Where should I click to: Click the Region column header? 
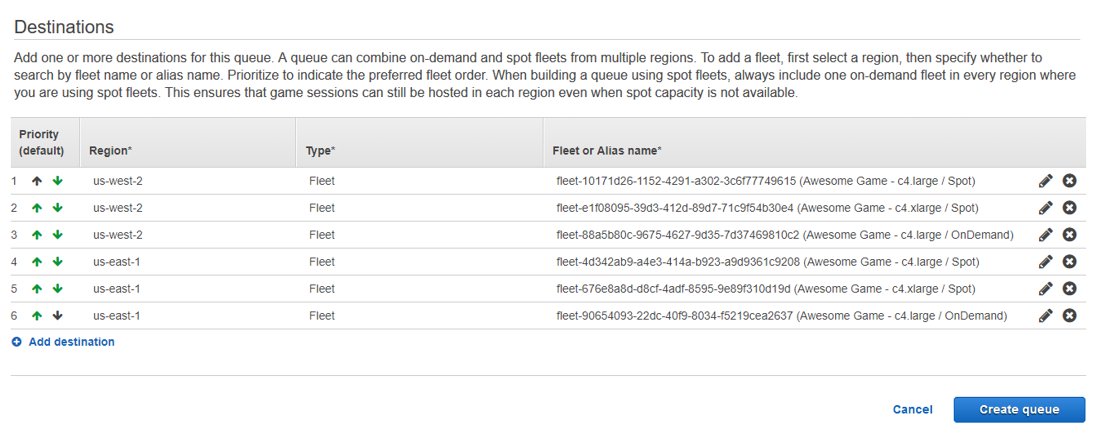pos(110,151)
